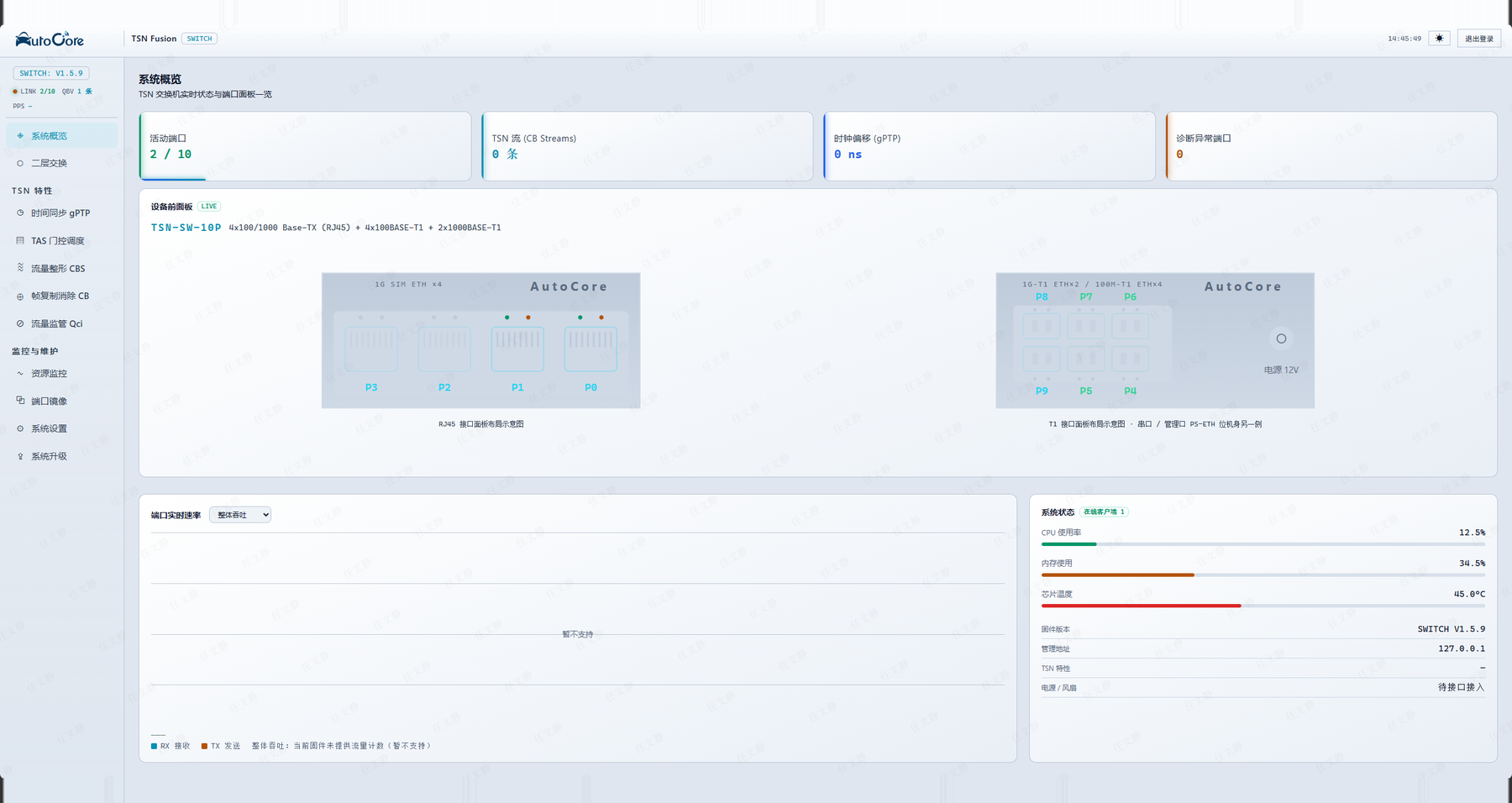Select T1 port P5 on the panel

tap(1086, 359)
